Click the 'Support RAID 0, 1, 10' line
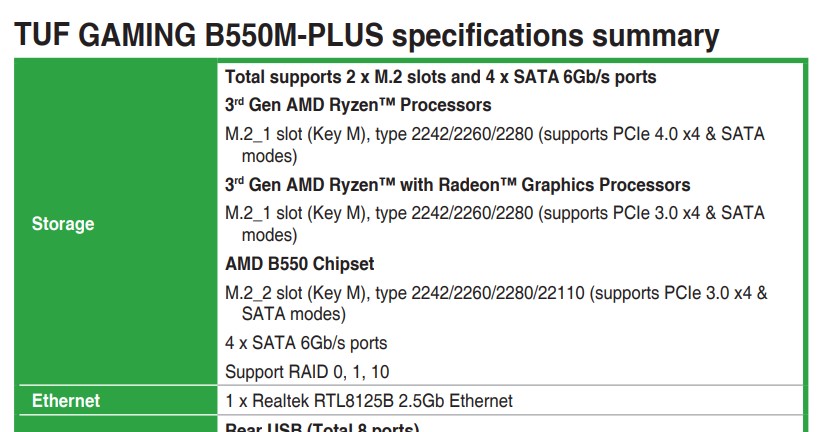 point(307,372)
